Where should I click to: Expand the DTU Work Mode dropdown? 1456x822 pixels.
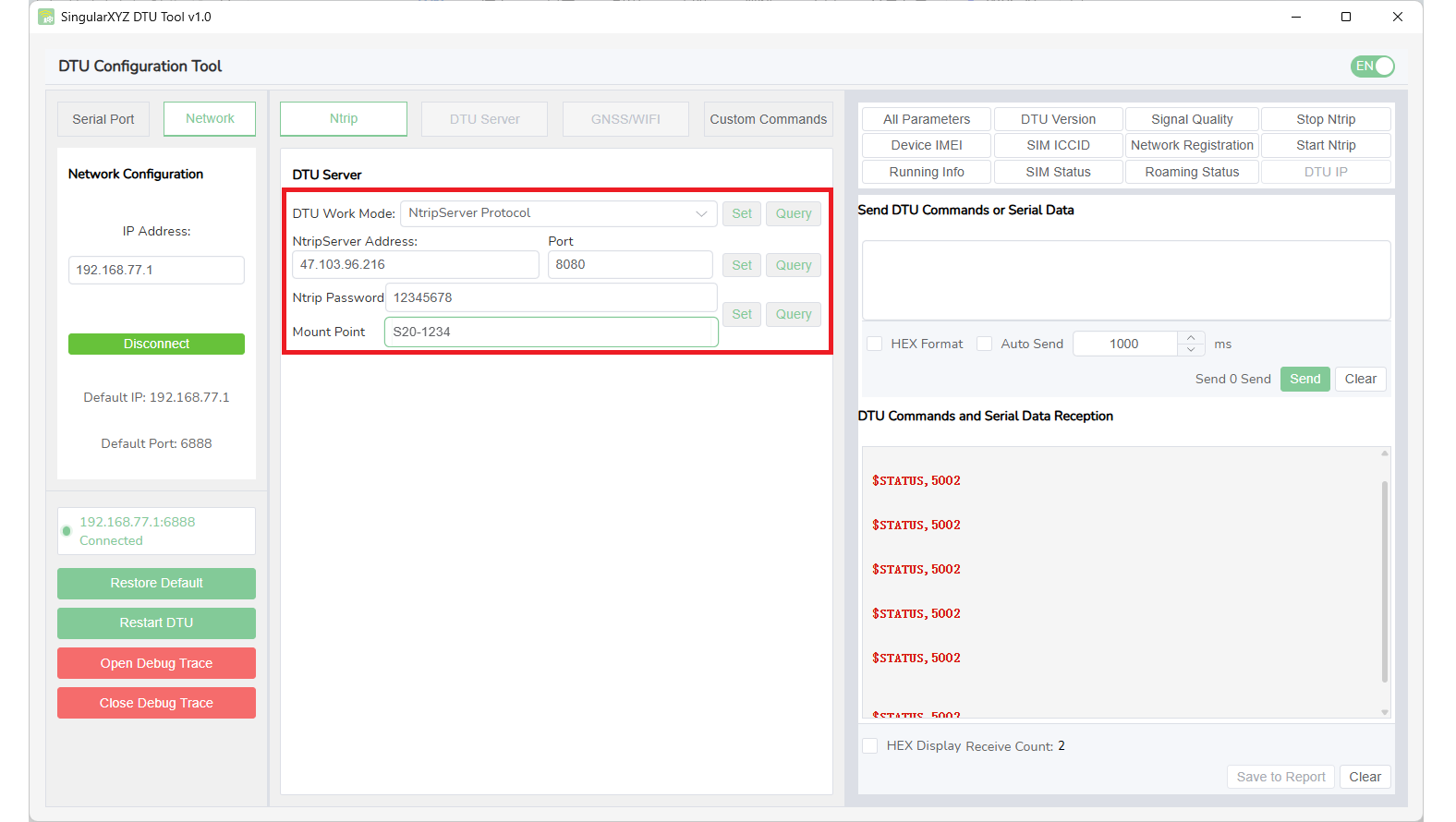pos(701,213)
